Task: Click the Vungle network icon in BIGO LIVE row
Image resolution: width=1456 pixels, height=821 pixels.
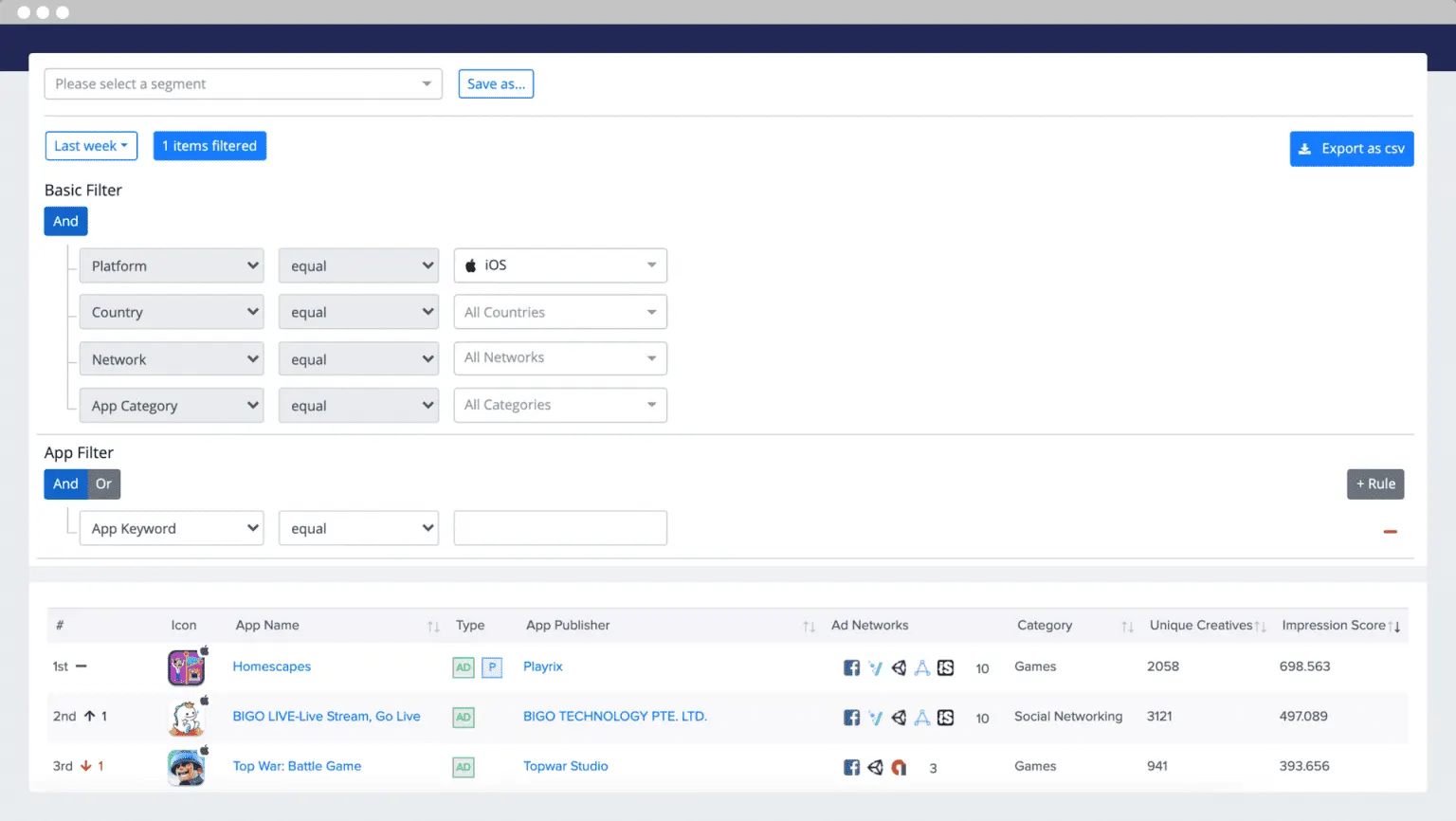Action: pyautogui.click(x=875, y=718)
